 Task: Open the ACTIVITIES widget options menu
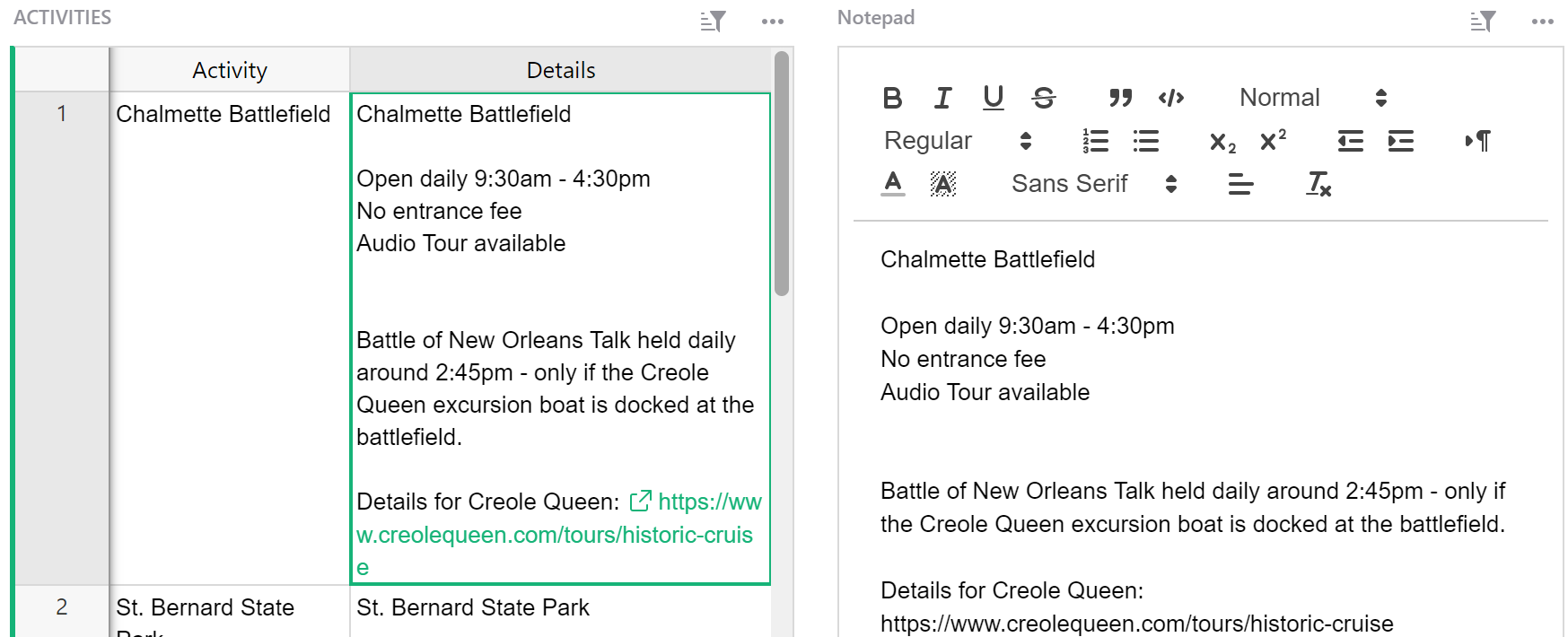[x=772, y=22]
